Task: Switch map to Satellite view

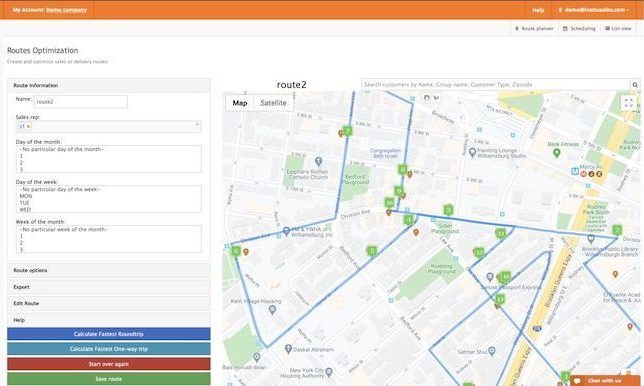Action: [273, 103]
